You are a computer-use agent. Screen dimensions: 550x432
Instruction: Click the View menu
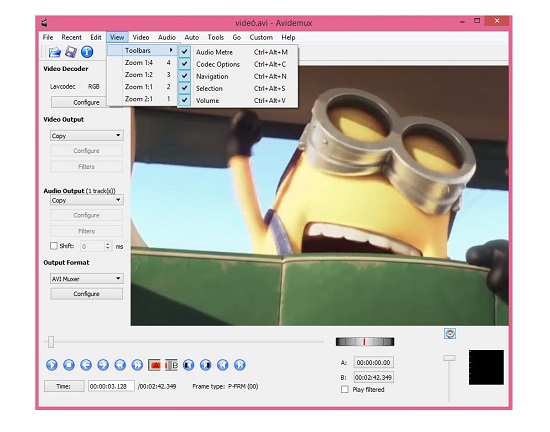tap(117, 37)
